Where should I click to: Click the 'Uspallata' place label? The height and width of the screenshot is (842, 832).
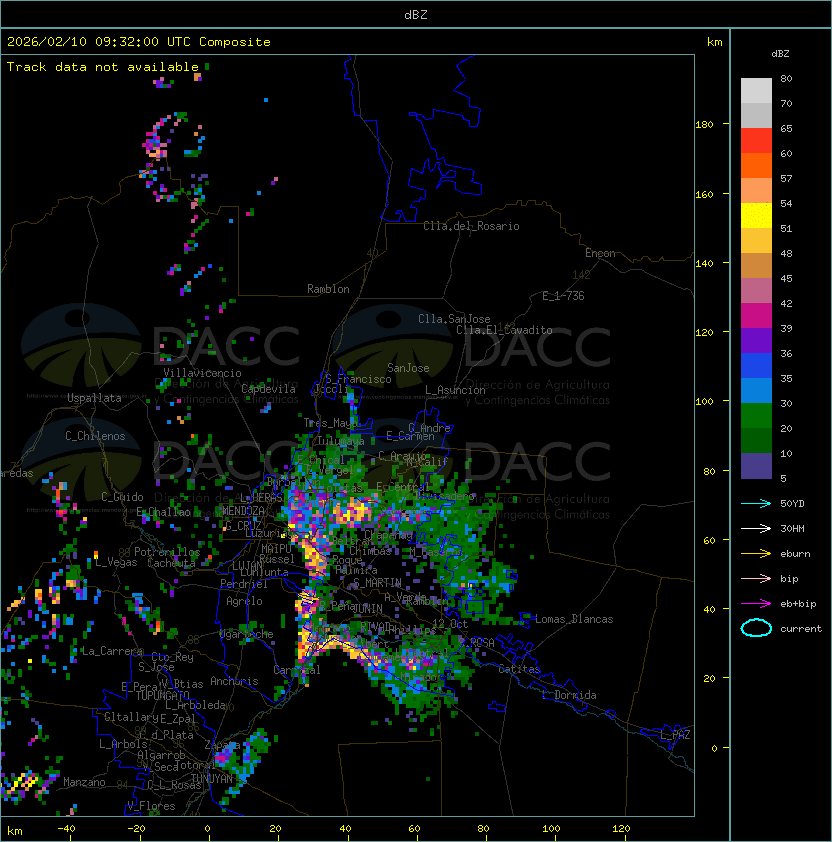(x=94, y=398)
